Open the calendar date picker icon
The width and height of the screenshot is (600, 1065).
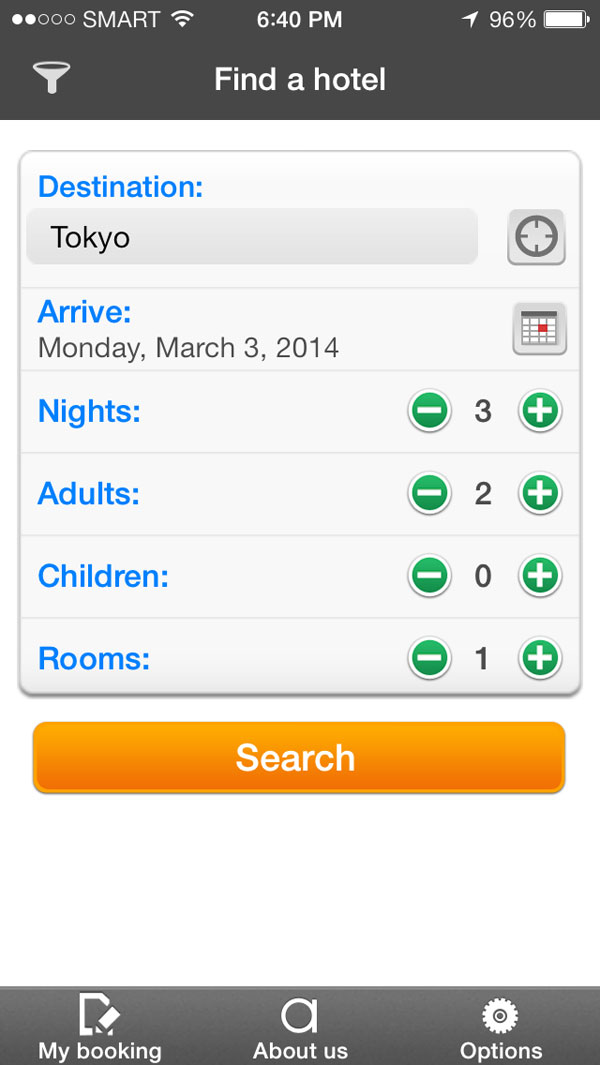click(540, 327)
